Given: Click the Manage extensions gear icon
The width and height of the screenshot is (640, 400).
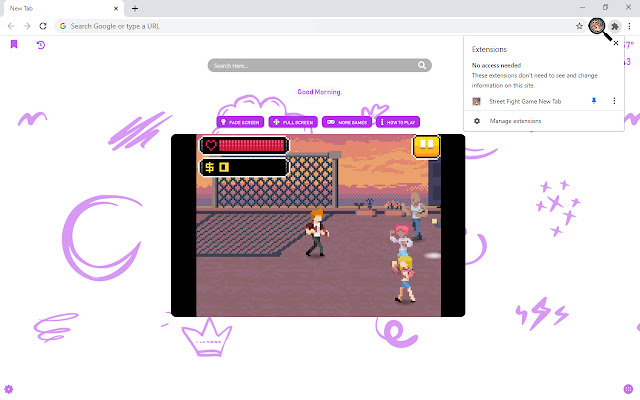Looking at the screenshot, I should [x=477, y=121].
